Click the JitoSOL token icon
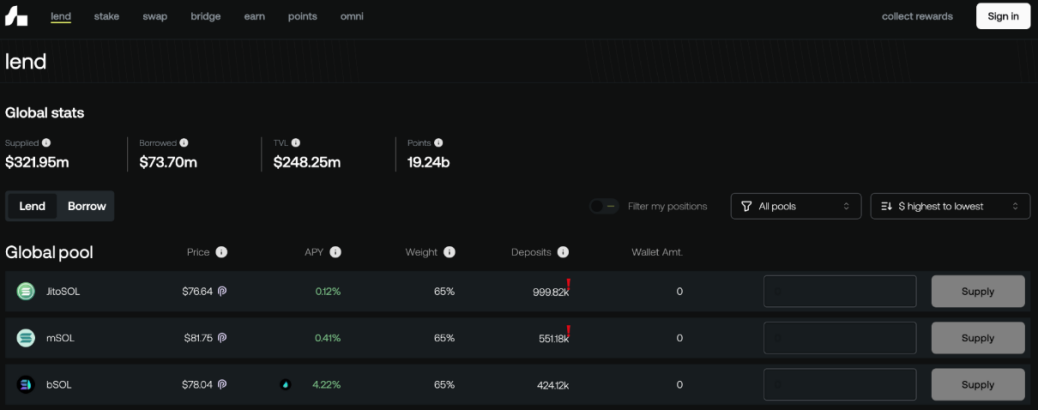The width and height of the screenshot is (1038, 410). (26, 292)
